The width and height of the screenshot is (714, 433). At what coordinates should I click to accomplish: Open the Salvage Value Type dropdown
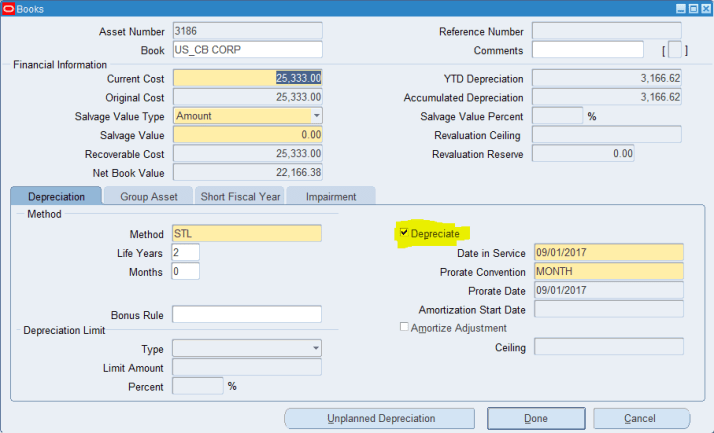(x=316, y=116)
